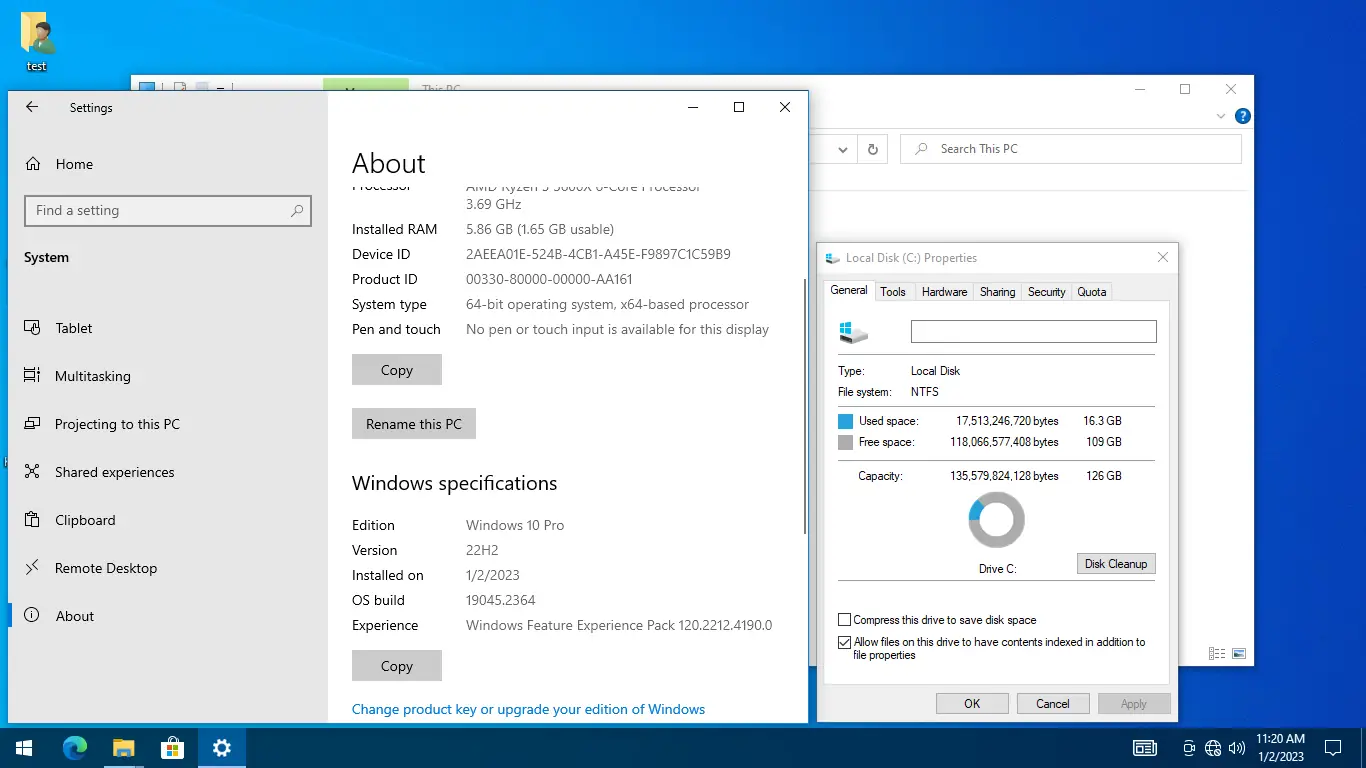The height and width of the screenshot is (768, 1366).
Task: Uncheck allow files to have contents indexed
Action: 844,642
